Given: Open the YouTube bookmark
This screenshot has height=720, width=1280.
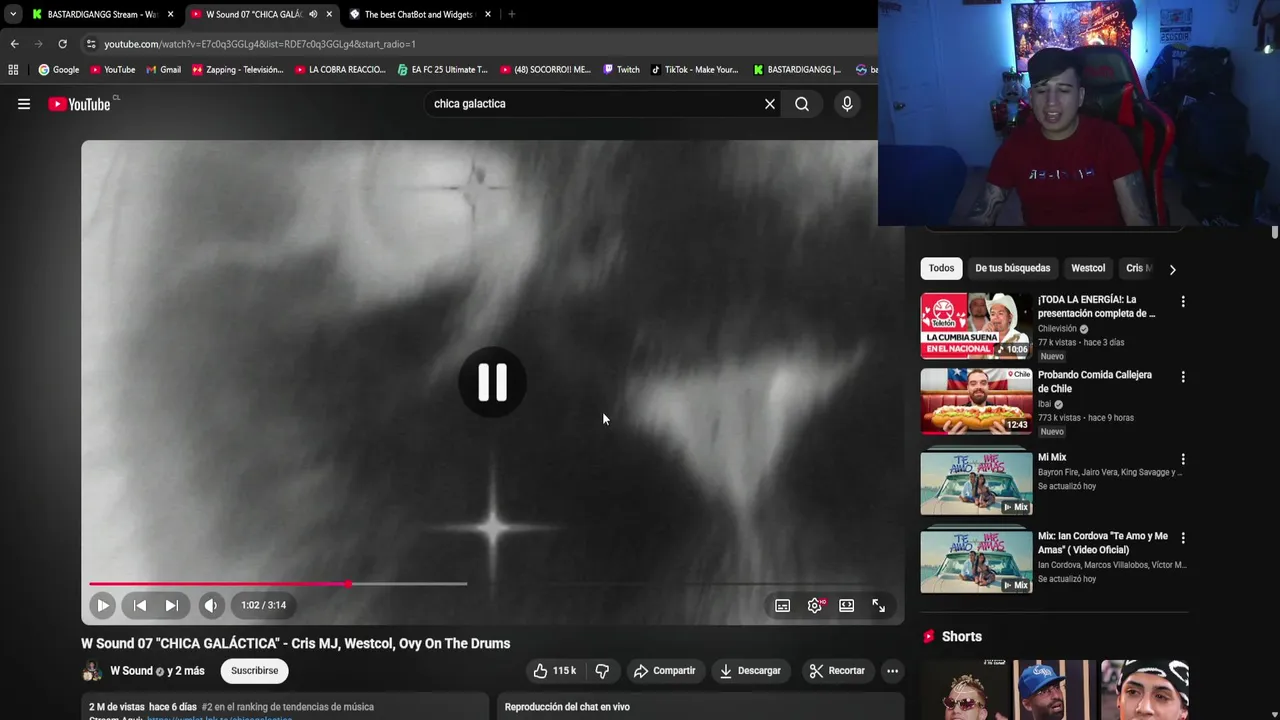Looking at the screenshot, I should (x=113, y=70).
